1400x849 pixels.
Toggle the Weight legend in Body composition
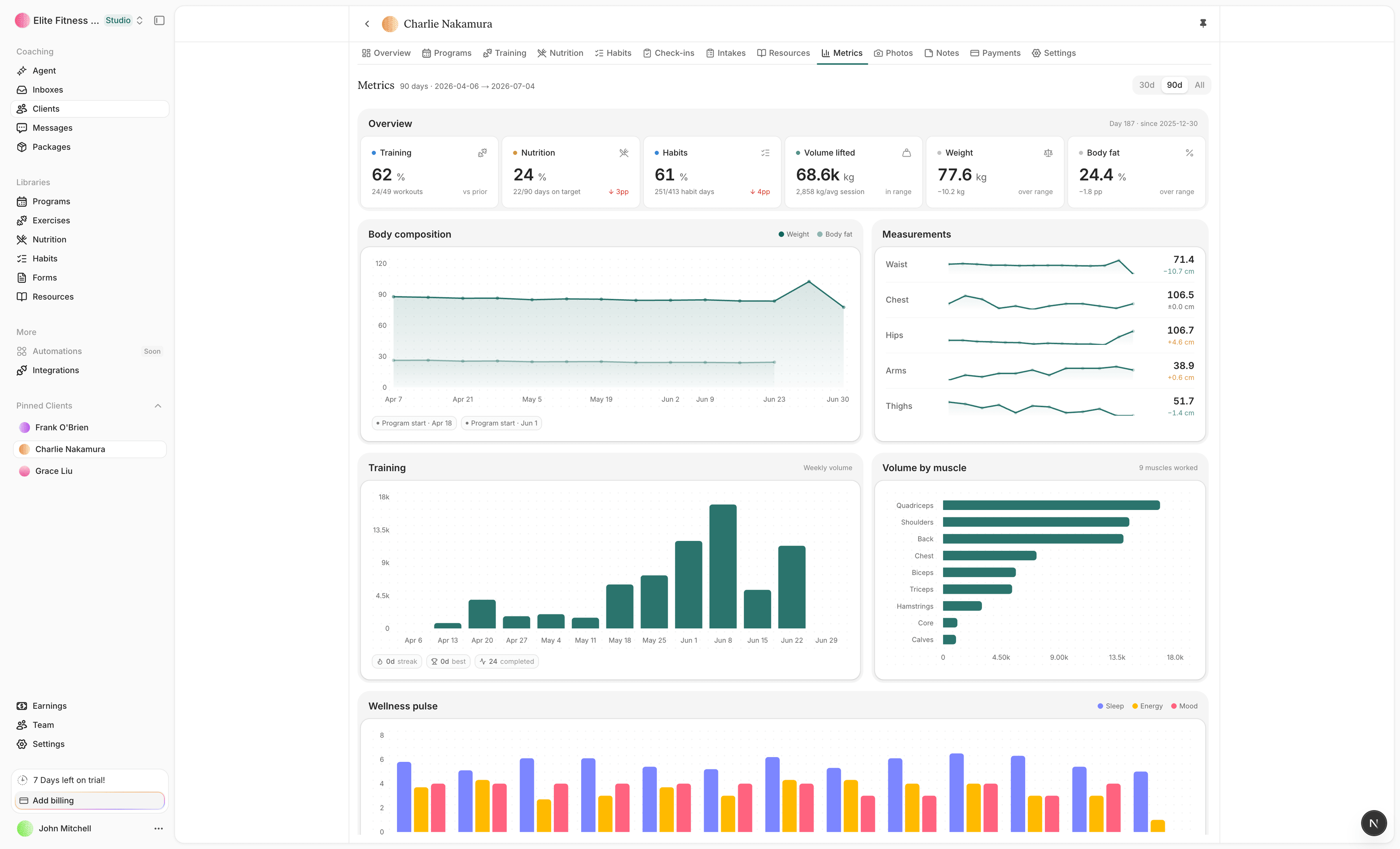pos(794,234)
